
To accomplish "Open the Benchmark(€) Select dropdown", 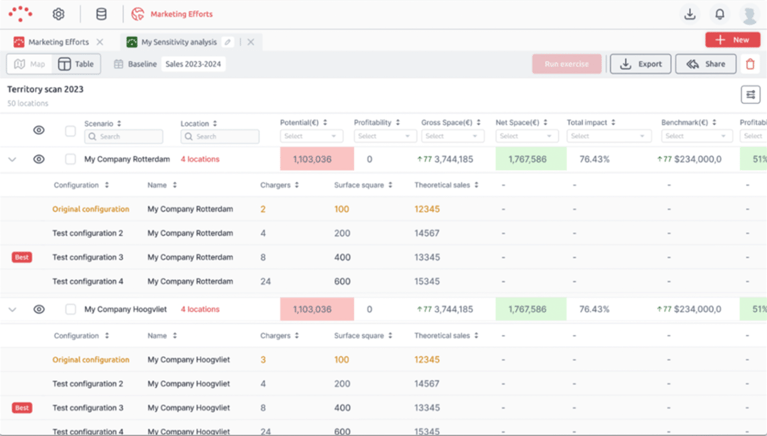I will pyautogui.click(x=695, y=136).
